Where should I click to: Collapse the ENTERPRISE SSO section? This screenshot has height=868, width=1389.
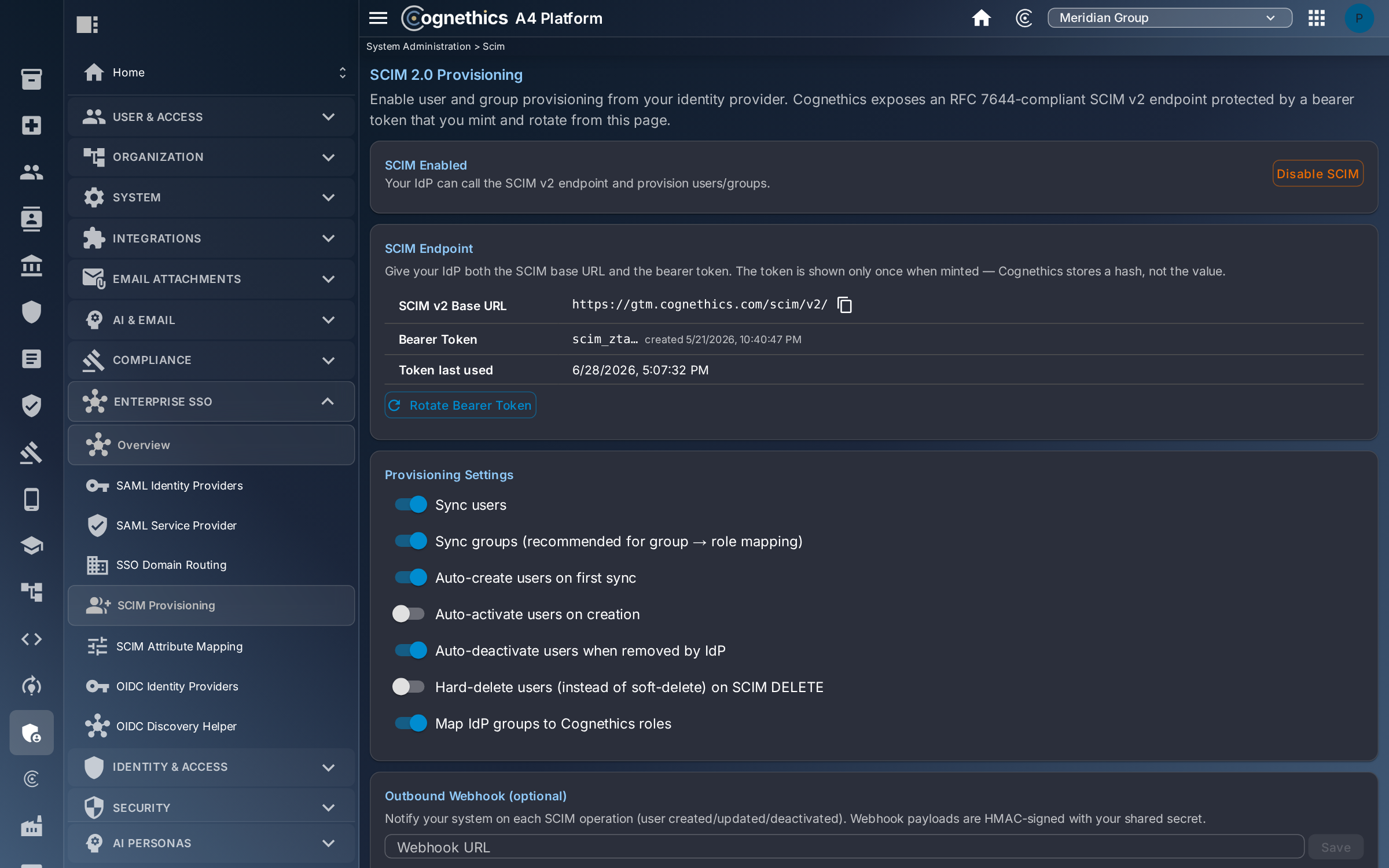click(x=211, y=402)
